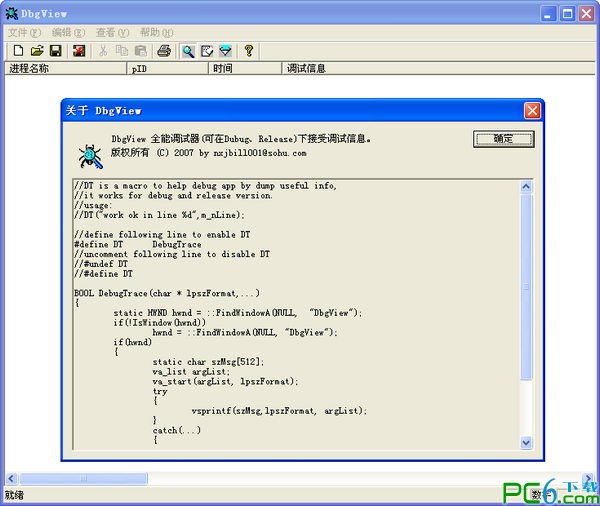Image resolution: width=600 pixels, height=506 pixels.
Task: Click the pID column header
Action: pos(167,69)
